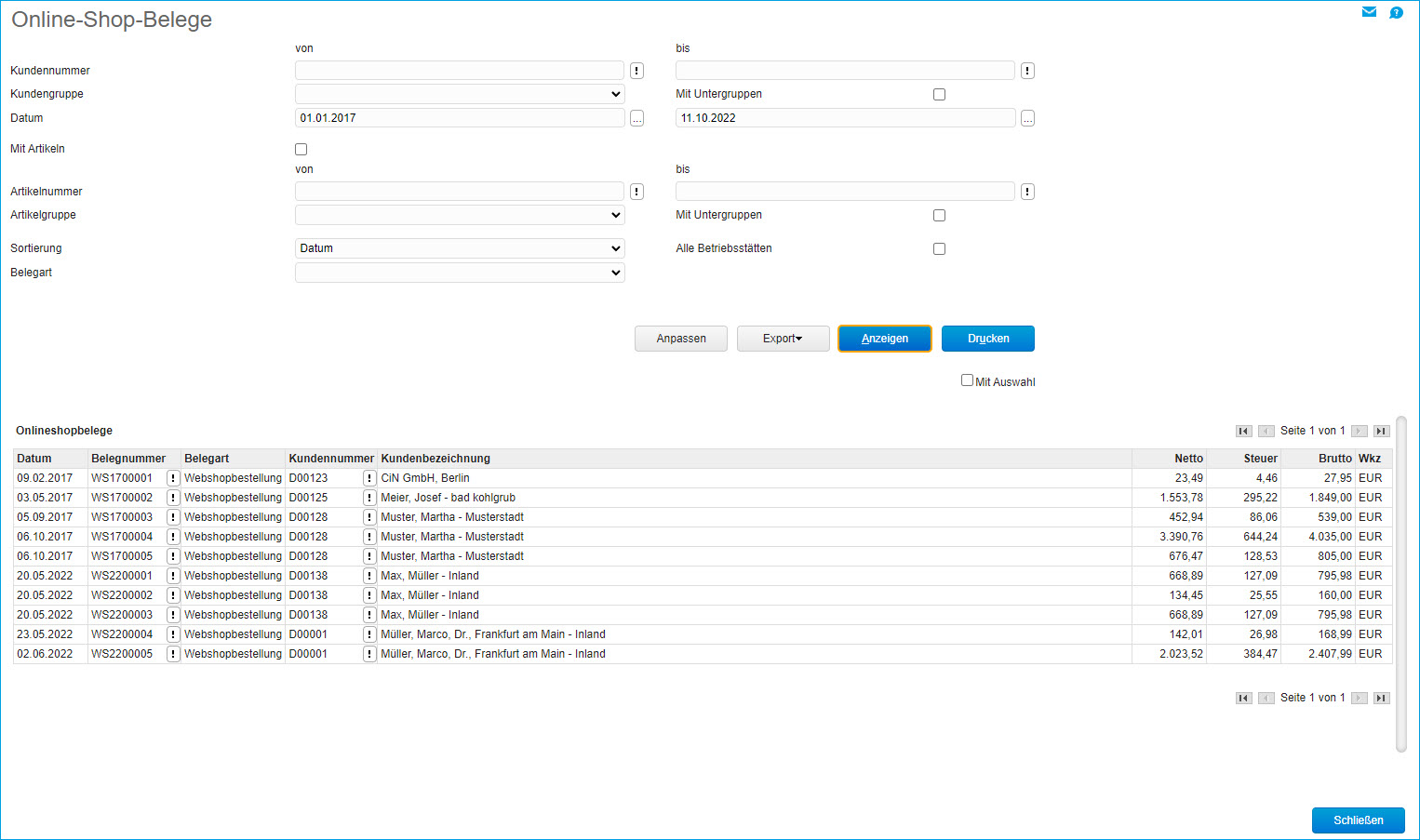Open date picker for Datum bis
This screenshot has height=840, width=1420.
(1027, 118)
